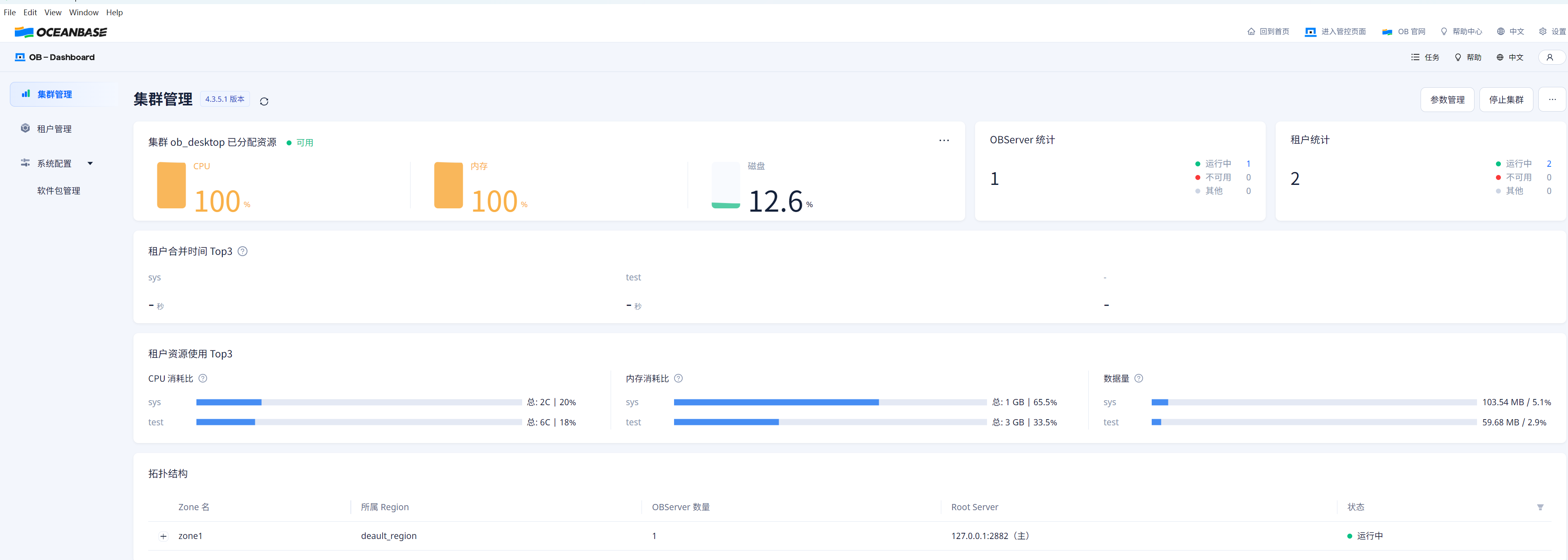Click the 所属 Region column header
Screen dimensions: 1568x560
(x=385, y=507)
